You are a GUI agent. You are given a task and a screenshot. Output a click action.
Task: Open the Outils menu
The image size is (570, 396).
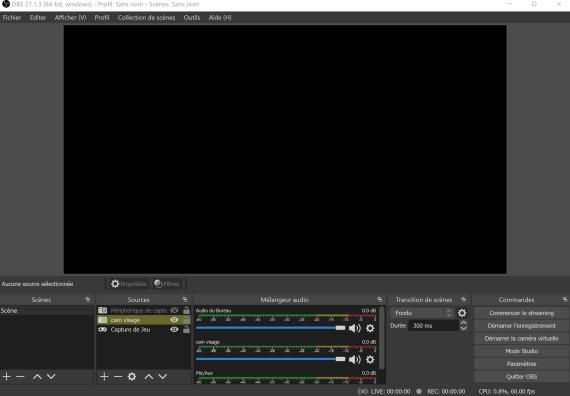coord(192,17)
